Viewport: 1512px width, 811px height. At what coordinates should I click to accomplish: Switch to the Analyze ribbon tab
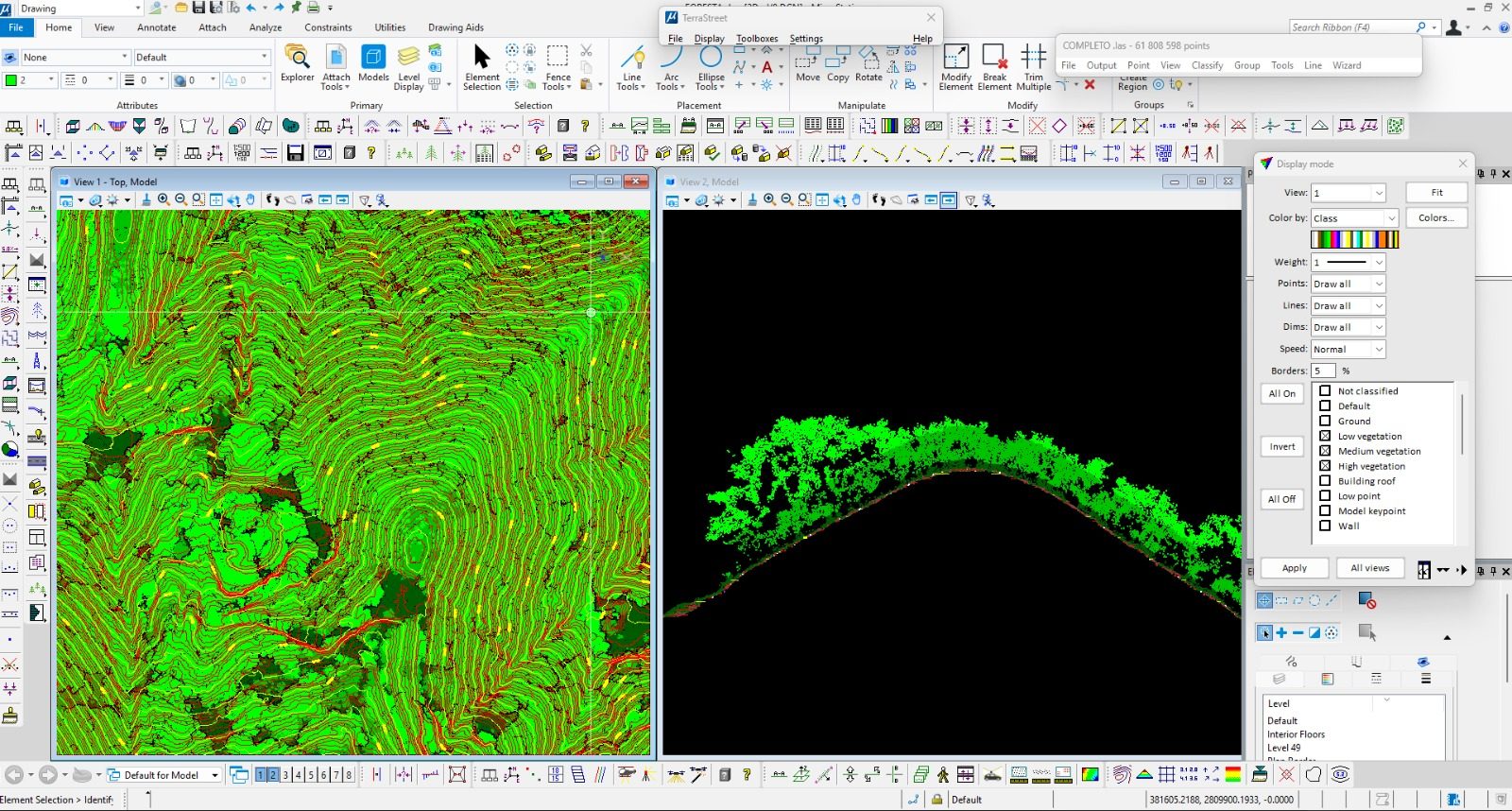[266, 27]
